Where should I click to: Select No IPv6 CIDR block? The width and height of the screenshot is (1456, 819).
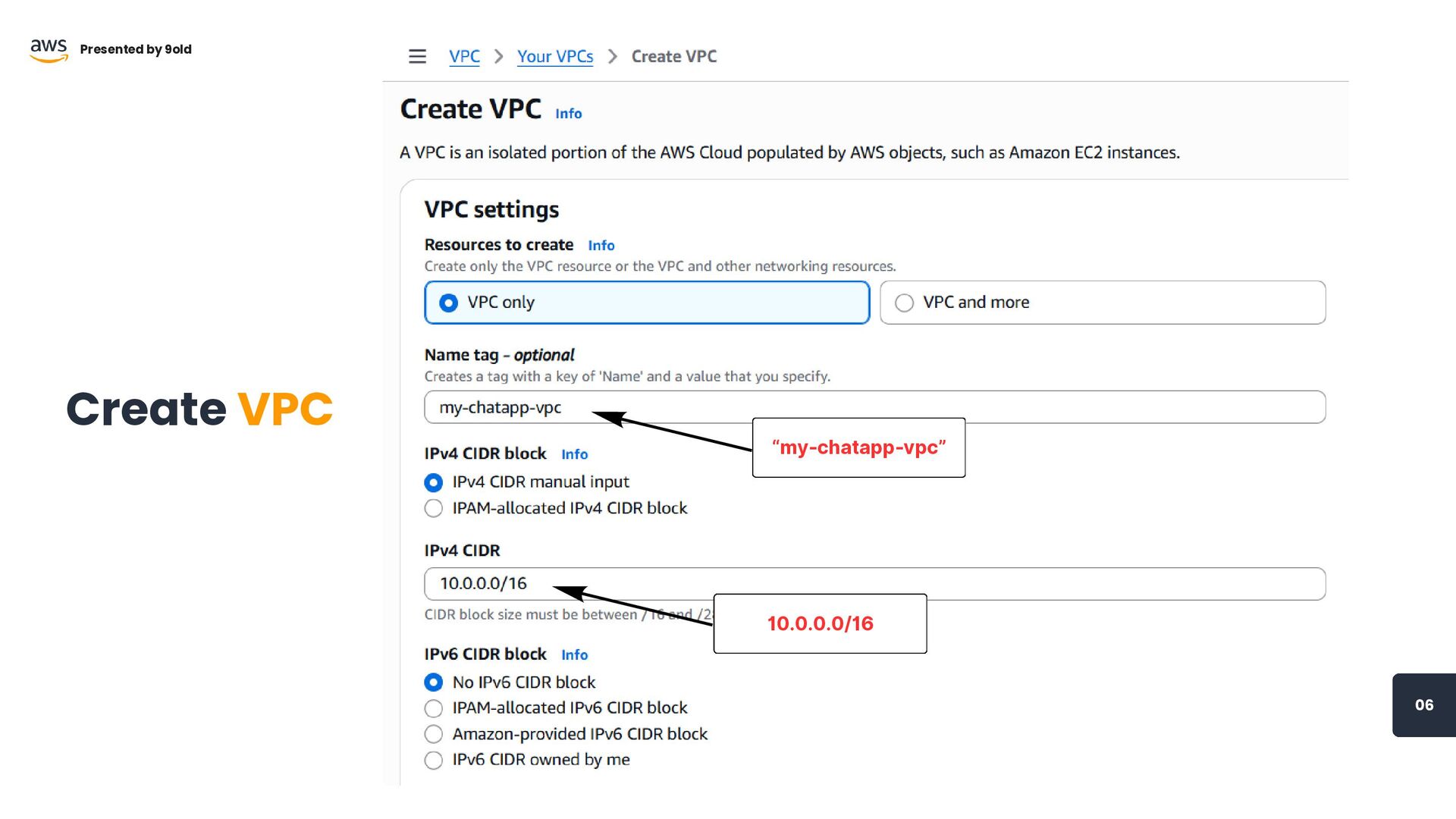(x=434, y=683)
